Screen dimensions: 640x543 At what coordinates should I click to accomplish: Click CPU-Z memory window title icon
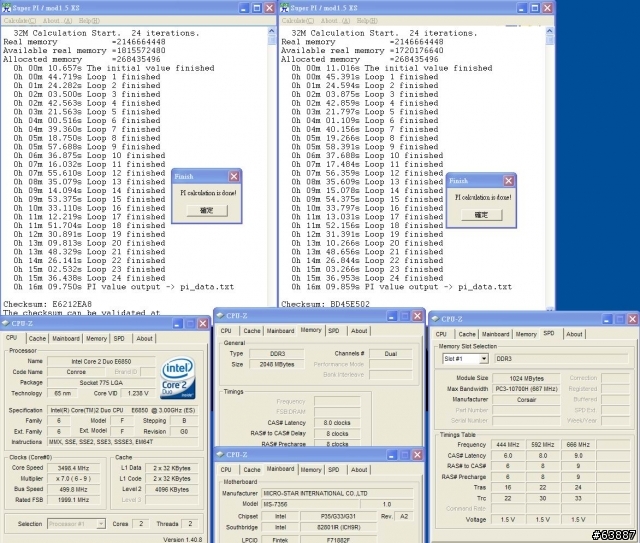pos(220,316)
